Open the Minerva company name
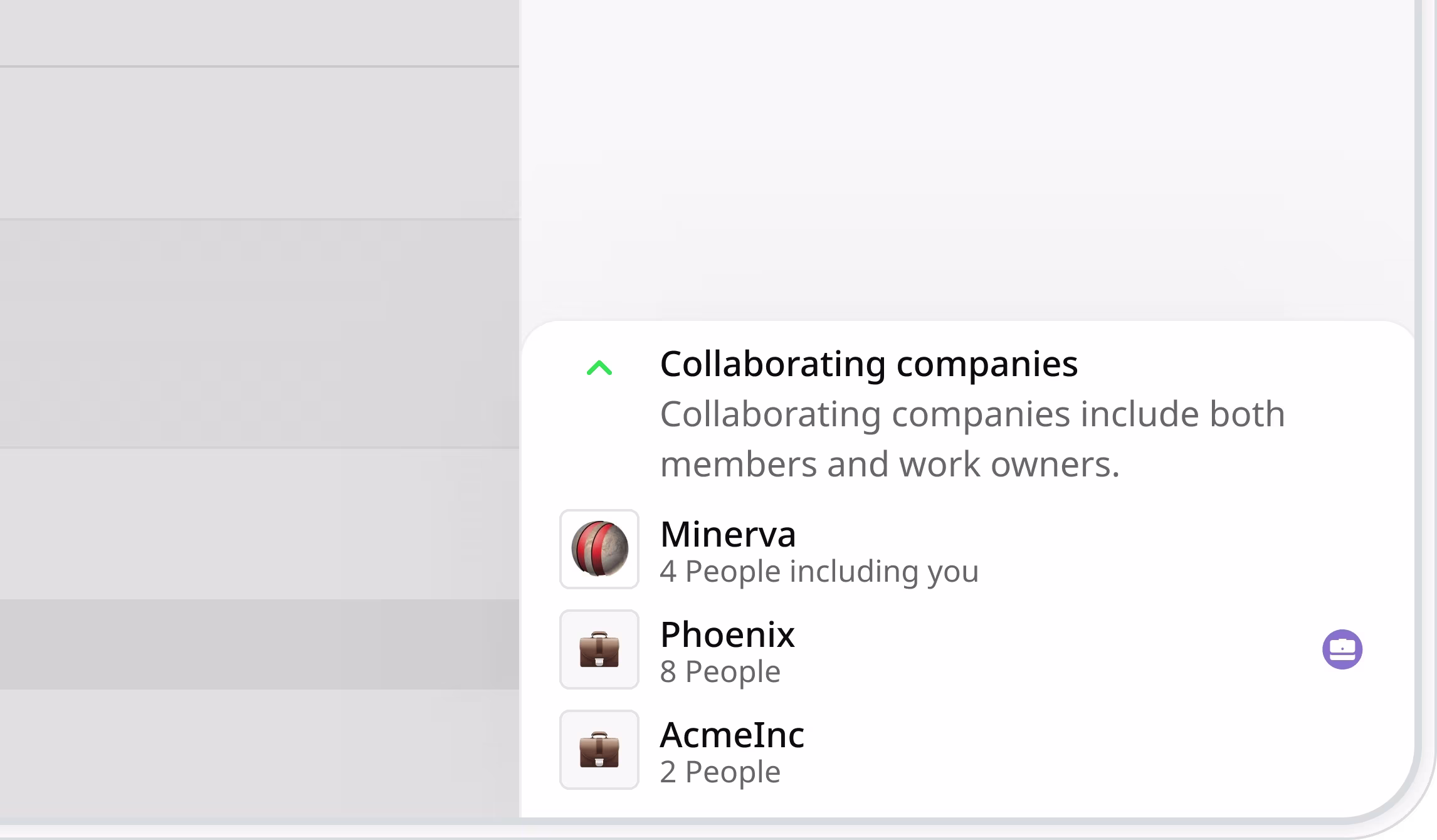This screenshot has height=840, width=1437. click(x=728, y=534)
